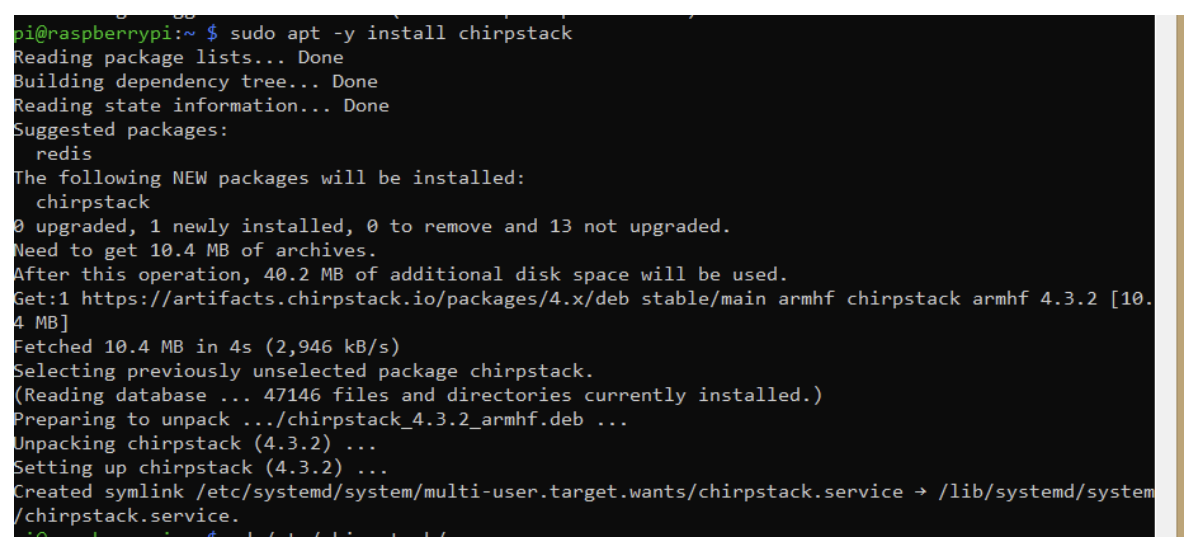This screenshot has width=1192, height=550.
Task: Click the '40.2 MB of additional disk space' line
Action: [401, 274]
